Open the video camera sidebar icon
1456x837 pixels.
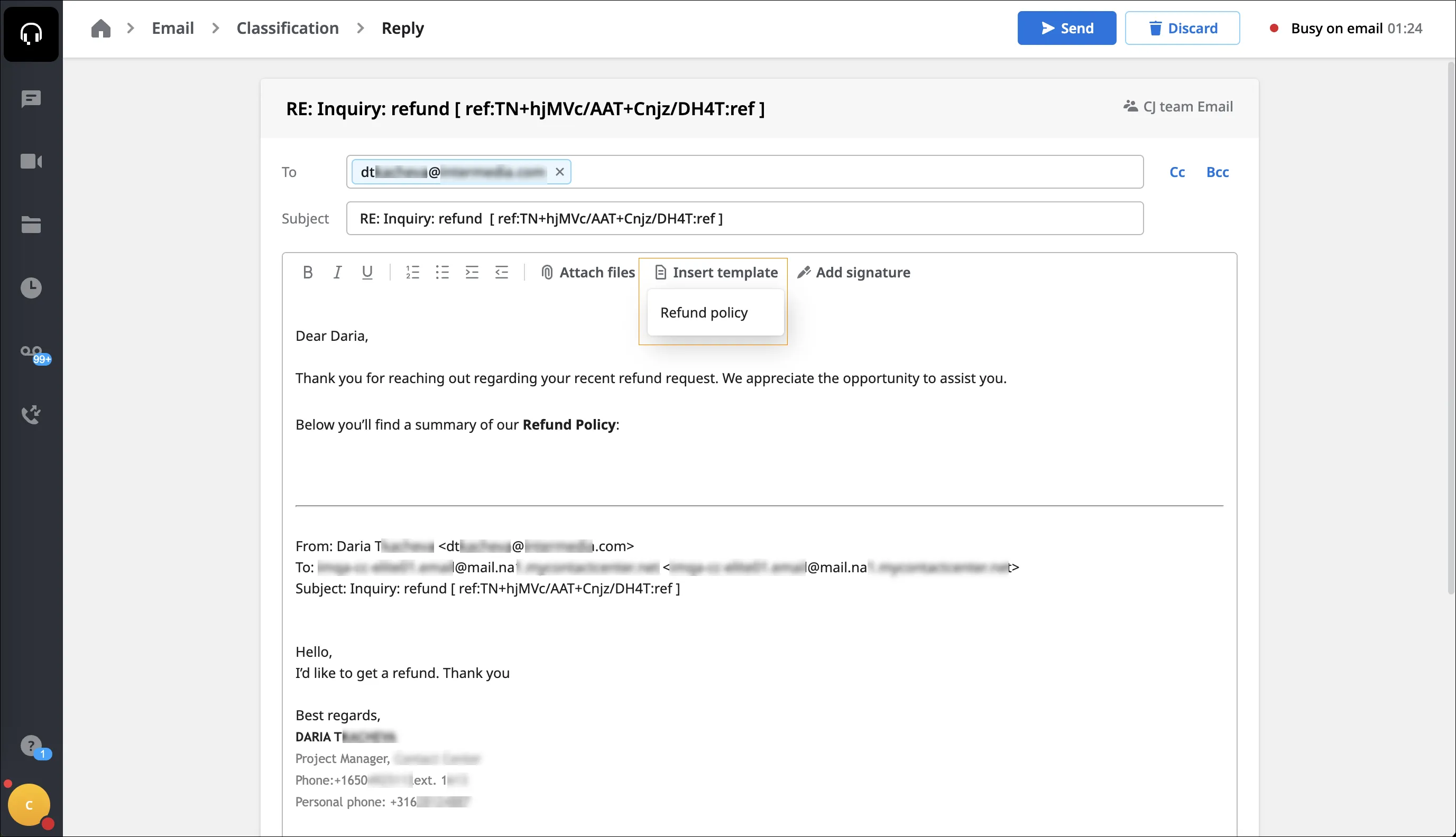(x=31, y=162)
